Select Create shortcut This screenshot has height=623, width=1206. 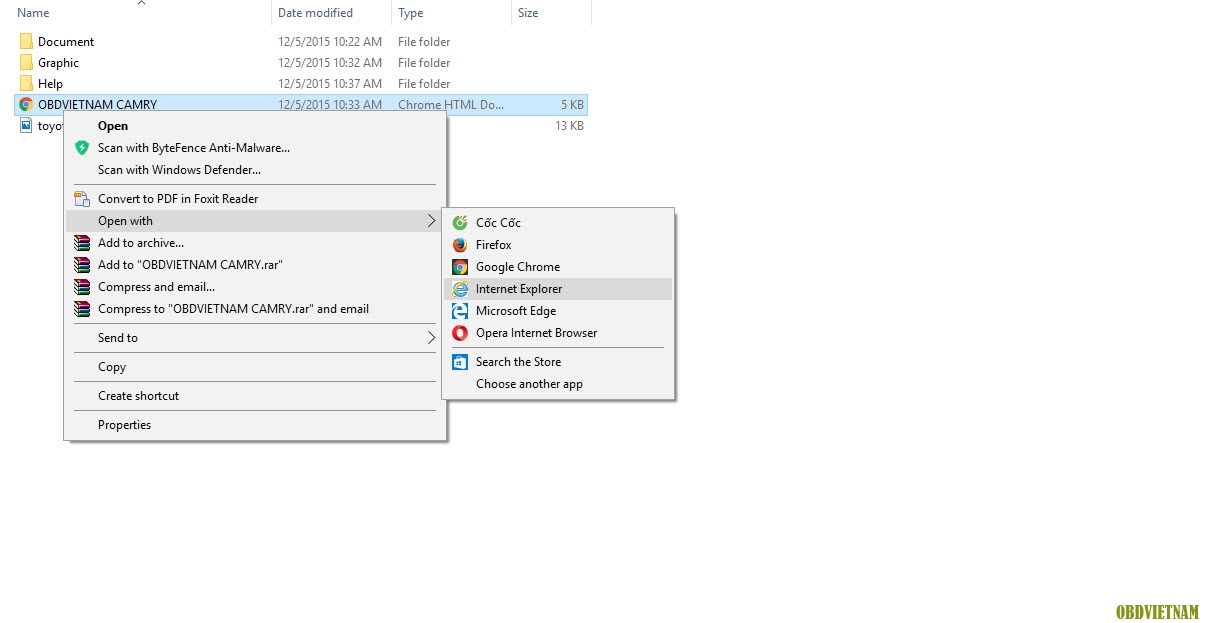coord(255,395)
